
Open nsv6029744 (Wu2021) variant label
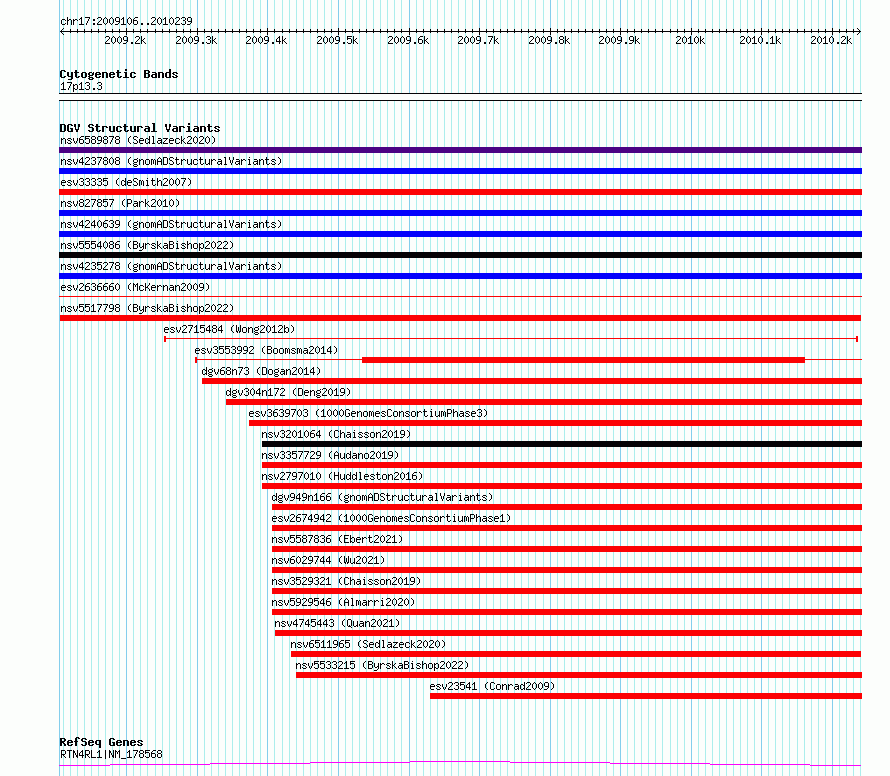[x=328, y=560]
